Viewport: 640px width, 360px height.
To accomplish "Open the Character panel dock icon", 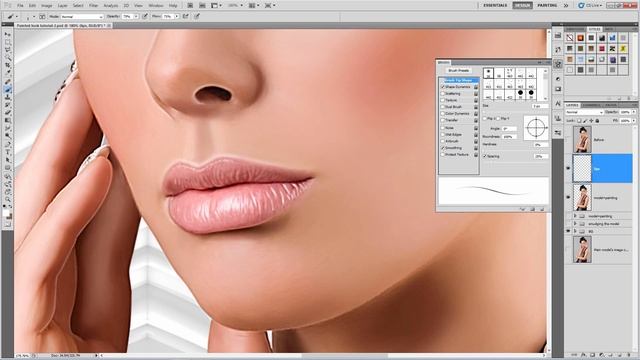I will click(x=558, y=104).
